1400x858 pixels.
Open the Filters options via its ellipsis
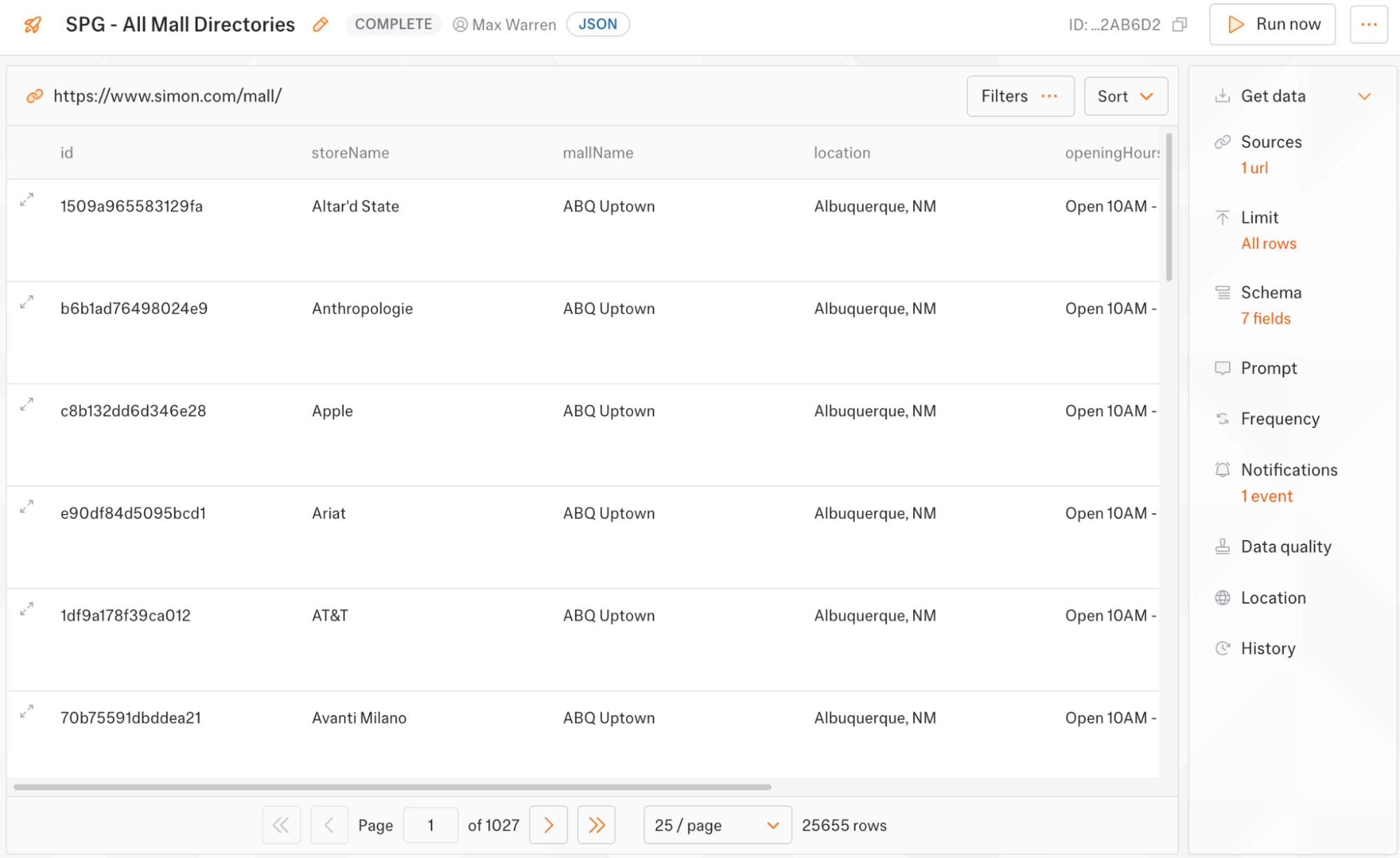(x=1050, y=96)
